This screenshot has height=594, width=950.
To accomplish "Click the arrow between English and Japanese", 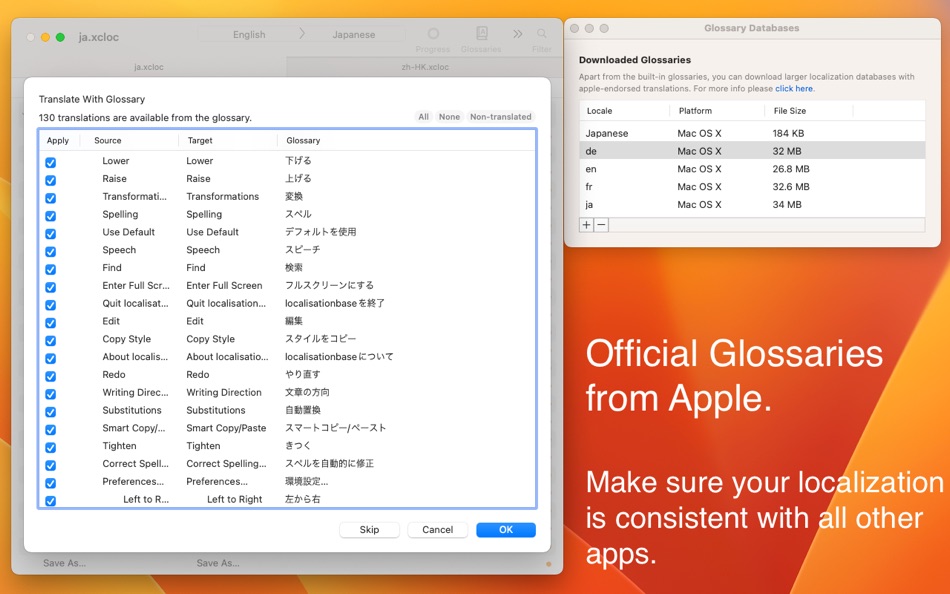I will coord(302,34).
